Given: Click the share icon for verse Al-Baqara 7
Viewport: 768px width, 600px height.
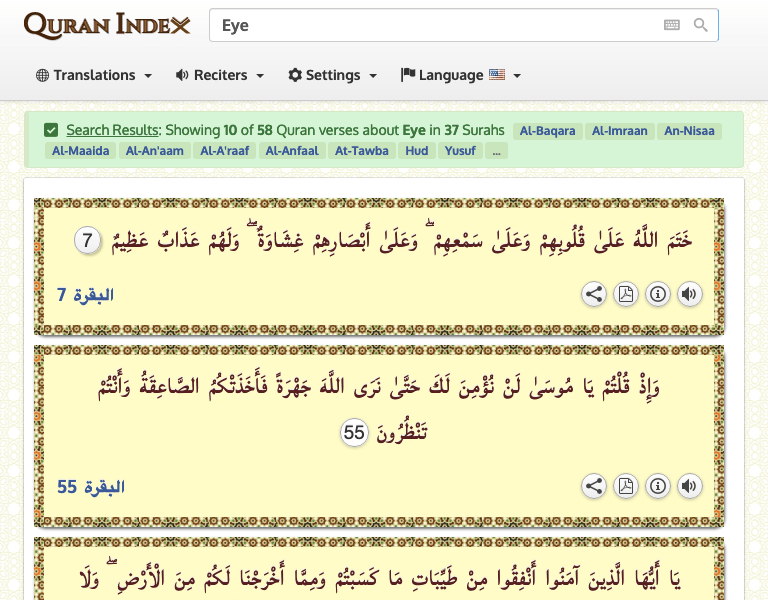Looking at the screenshot, I should coord(594,294).
